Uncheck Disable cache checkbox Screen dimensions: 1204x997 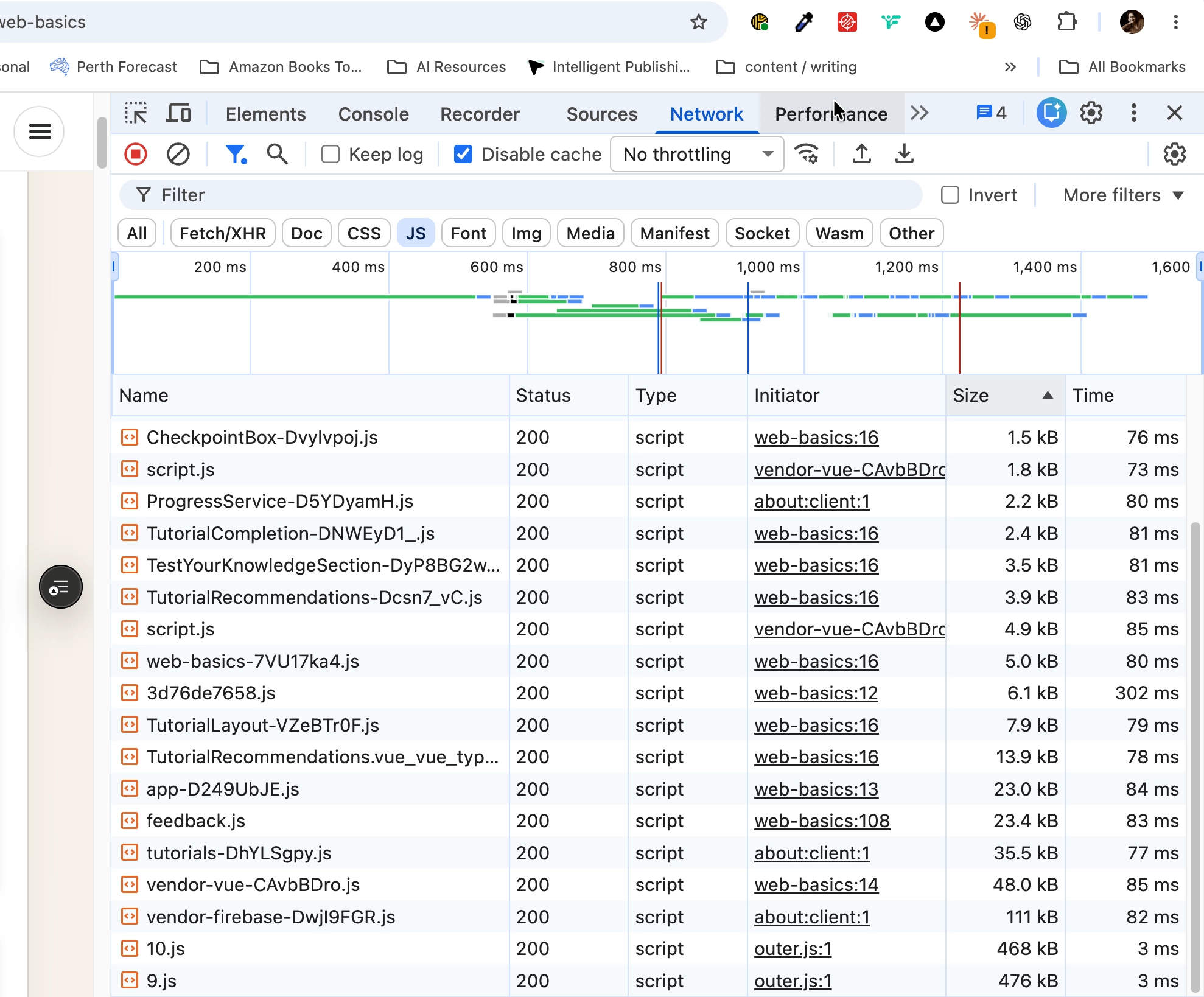(x=463, y=155)
